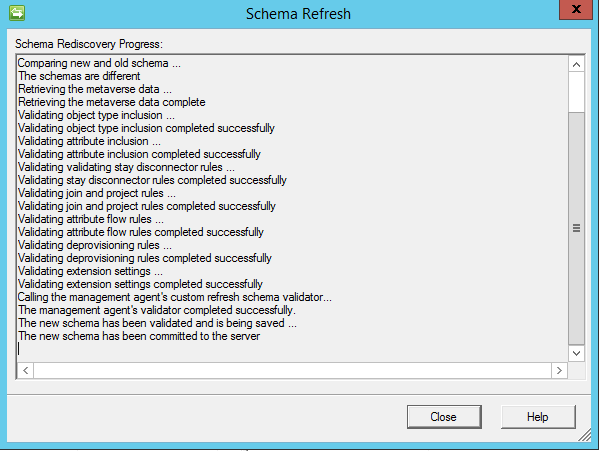Click 'Retrieving the metaverse data complete' line

pos(112,102)
